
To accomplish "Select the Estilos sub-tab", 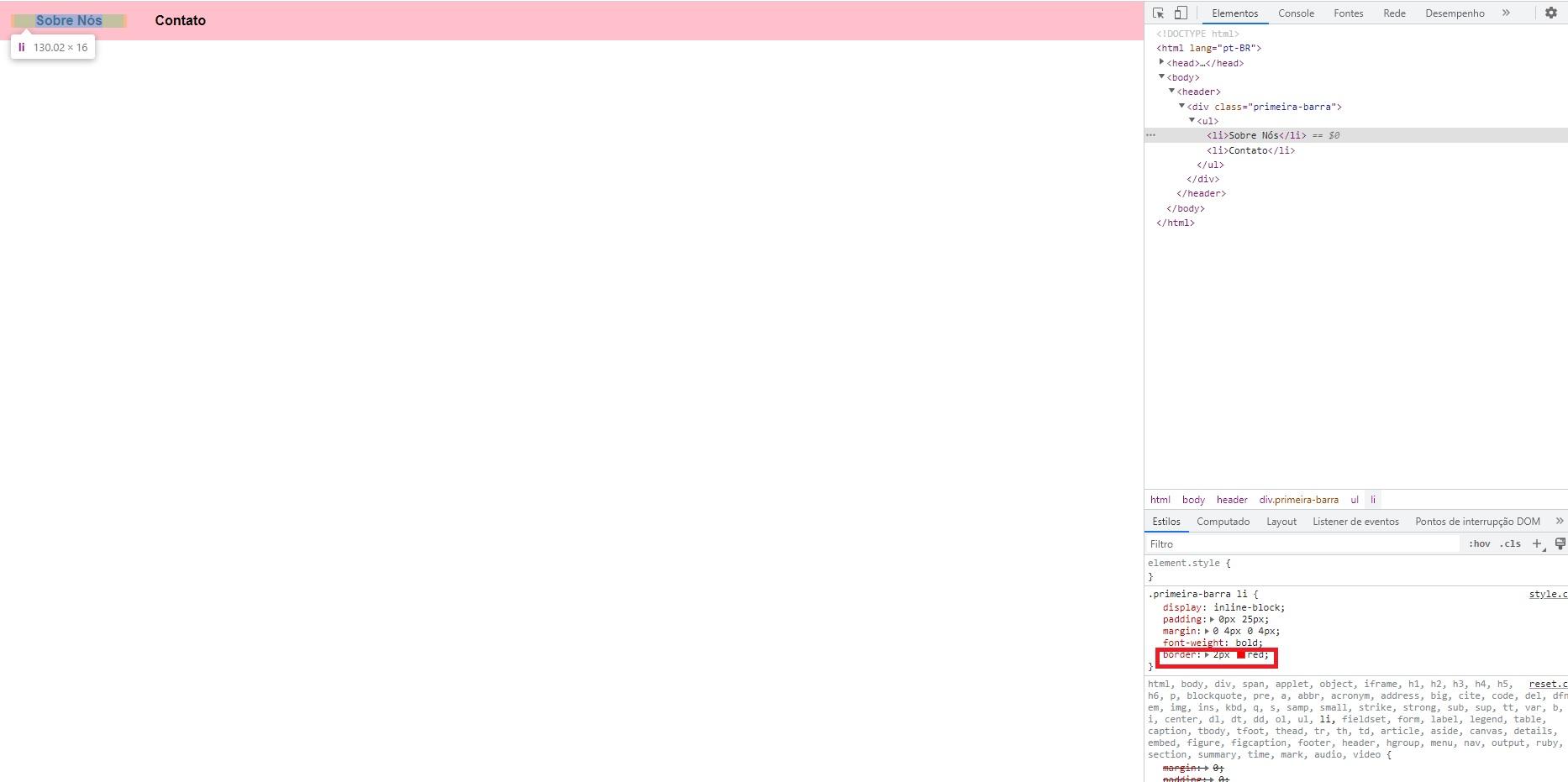I will pyautogui.click(x=1166, y=522).
